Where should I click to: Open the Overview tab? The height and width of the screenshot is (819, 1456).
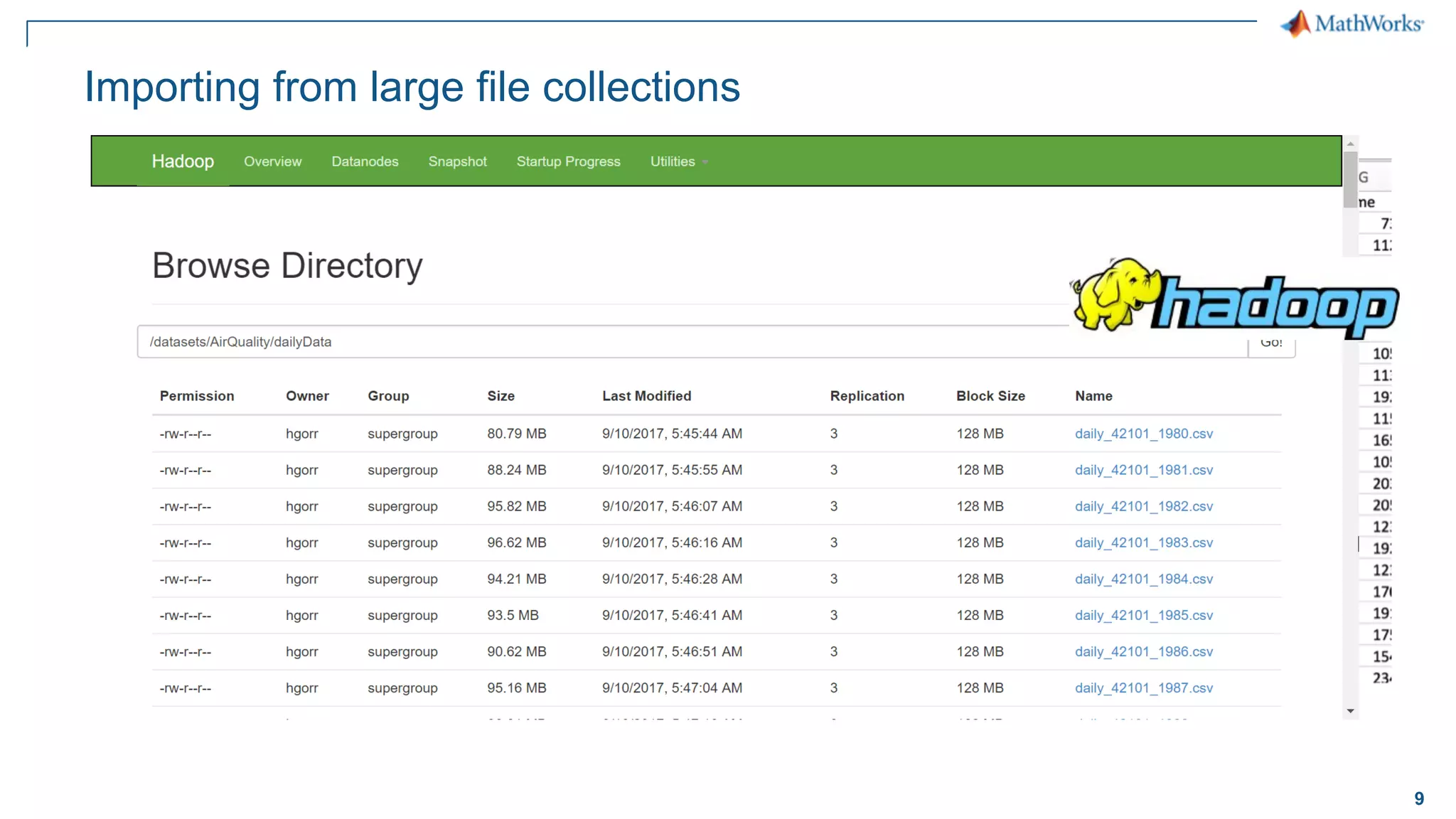click(x=273, y=161)
